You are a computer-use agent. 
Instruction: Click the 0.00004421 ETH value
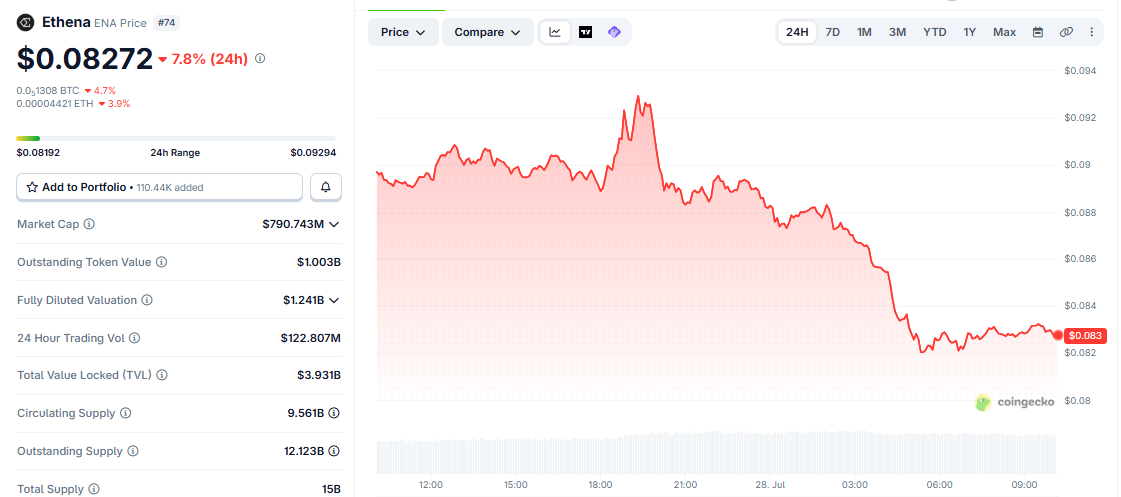point(55,104)
